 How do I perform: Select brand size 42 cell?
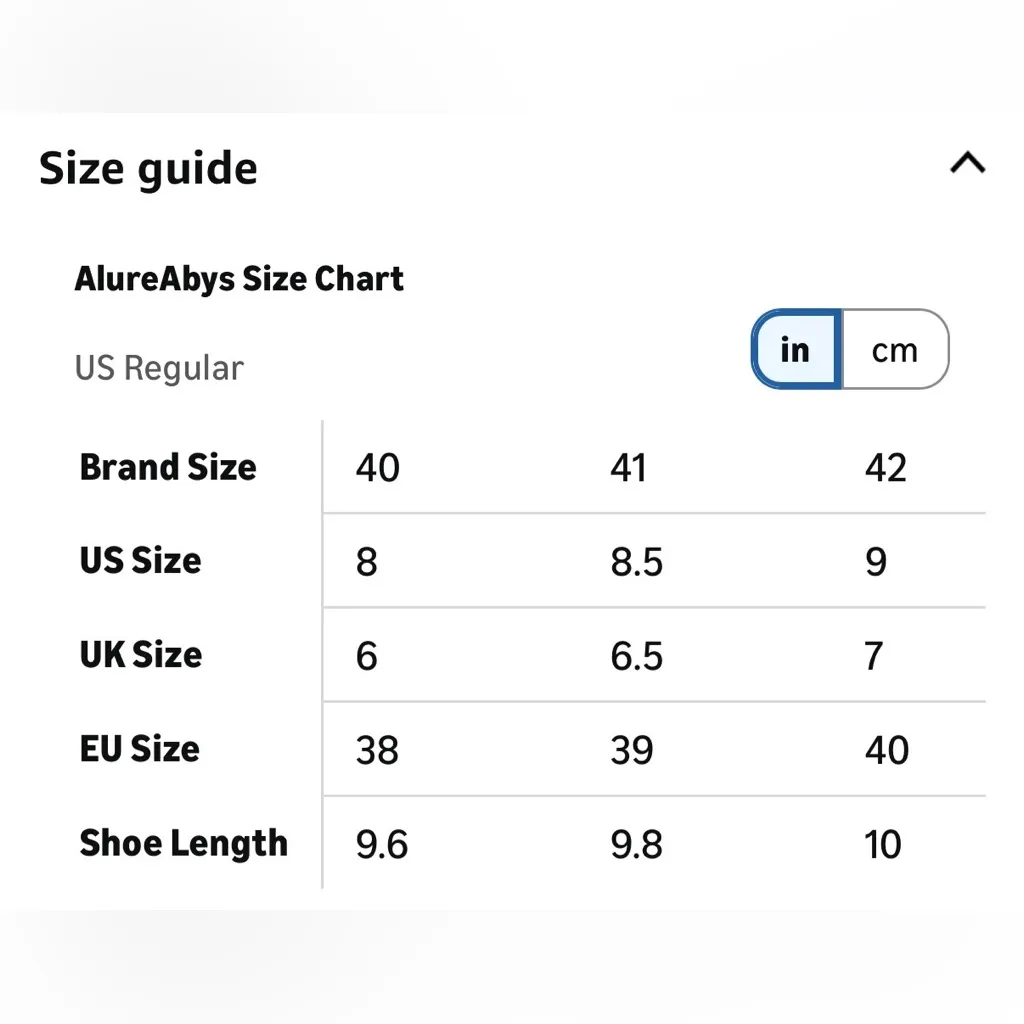886,468
